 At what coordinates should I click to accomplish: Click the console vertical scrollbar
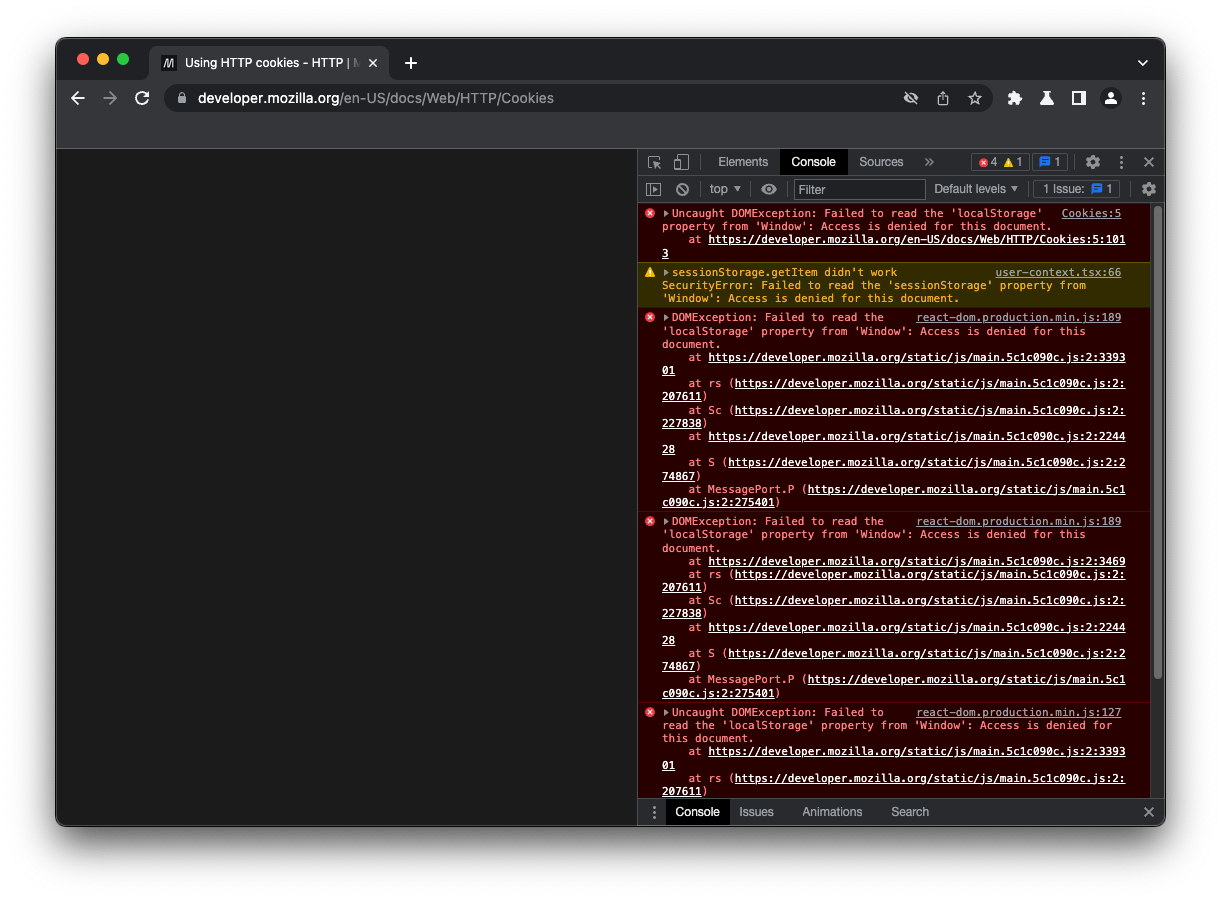click(x=1158, y=442)
